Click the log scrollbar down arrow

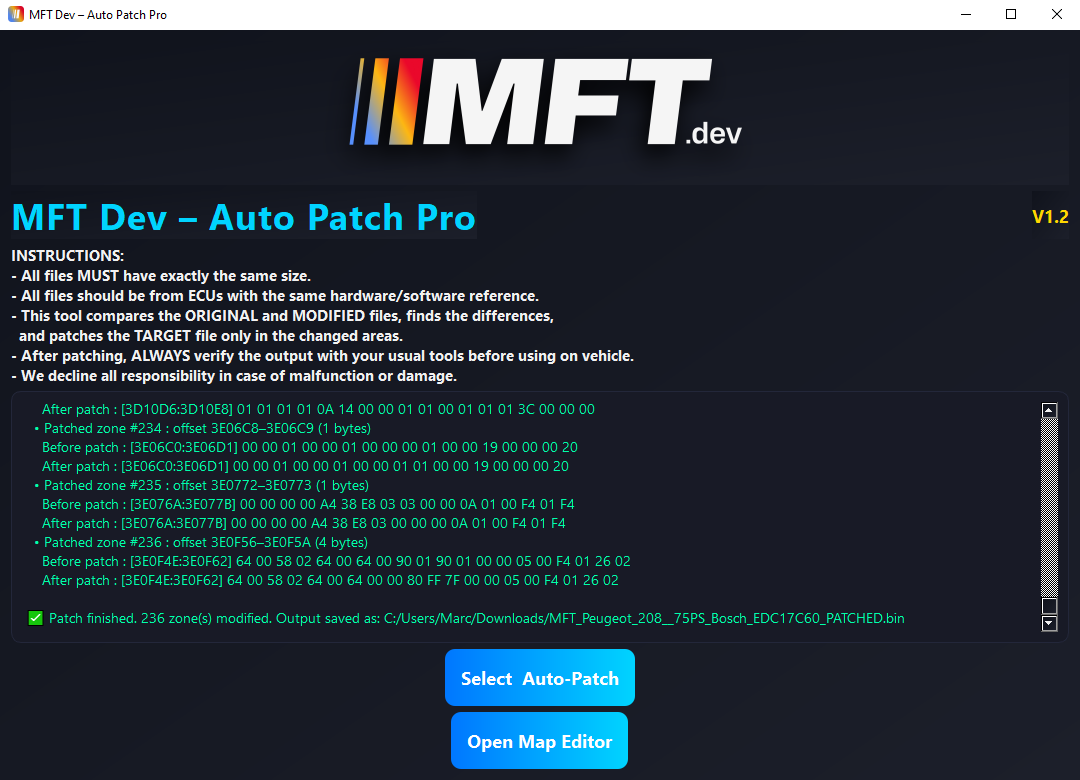(x=1049, y=624)
